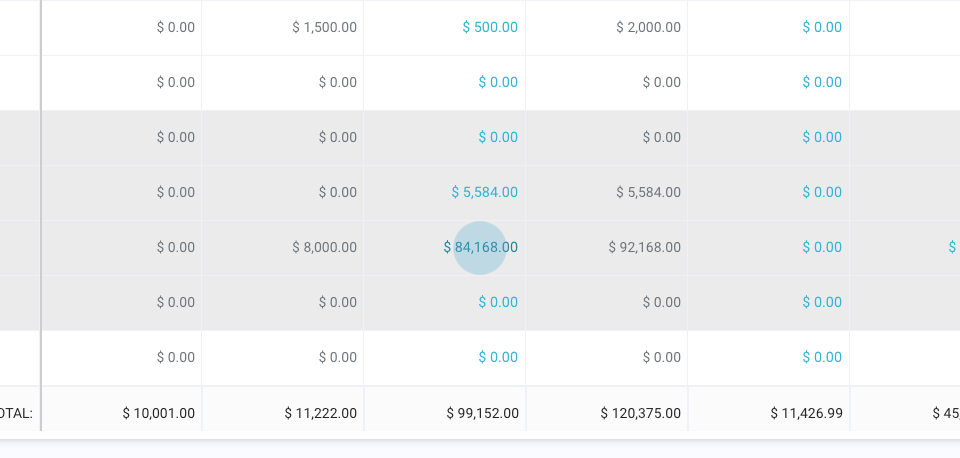Click the cut-off total starting with $ 45

click(x=945, y=412)
